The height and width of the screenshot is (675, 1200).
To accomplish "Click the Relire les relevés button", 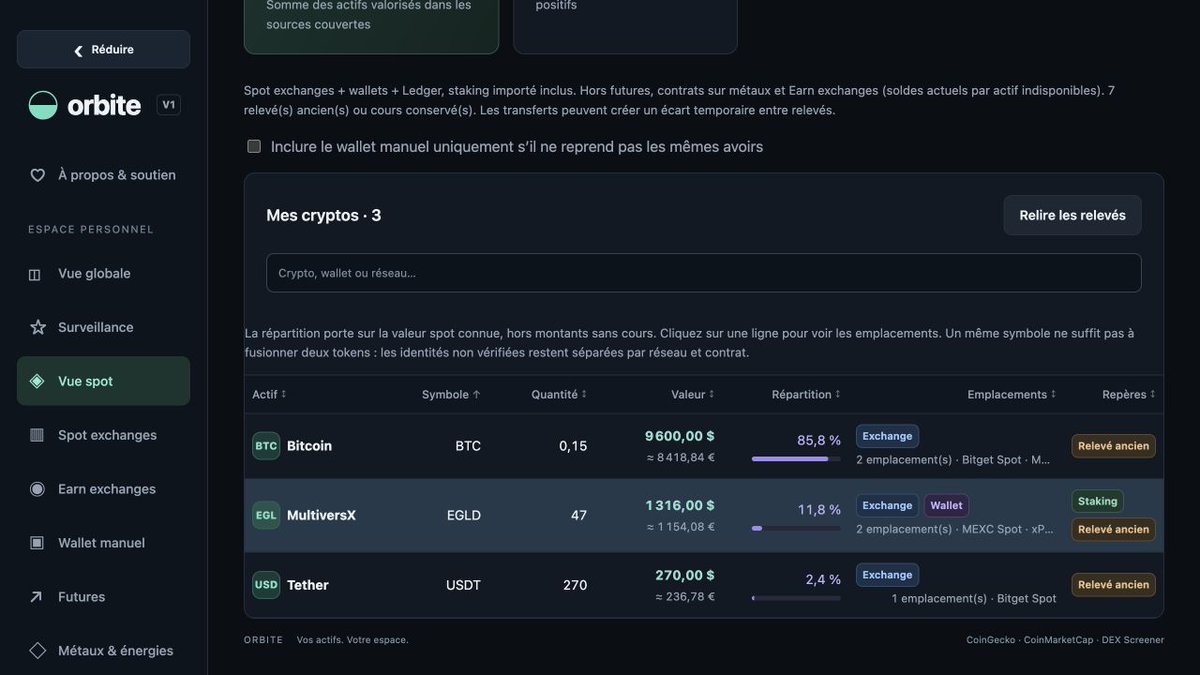I will tap(1072, 215).
